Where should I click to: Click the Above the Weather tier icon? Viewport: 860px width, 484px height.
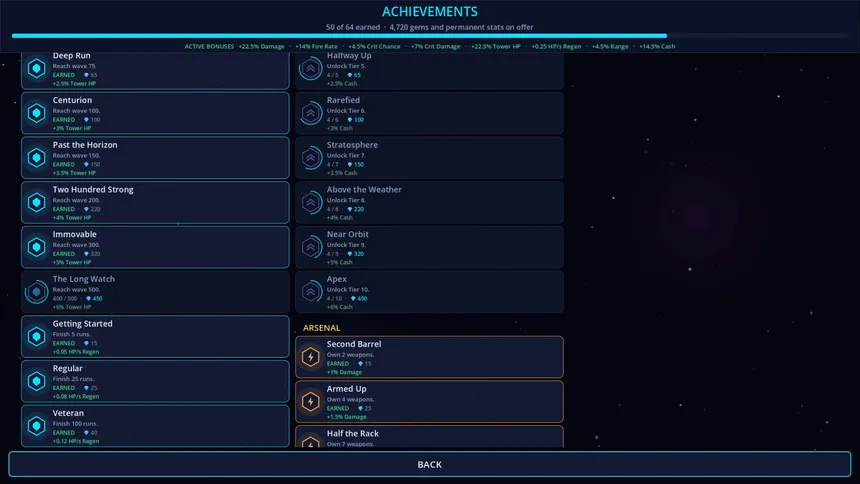click(x=310, y=202)
